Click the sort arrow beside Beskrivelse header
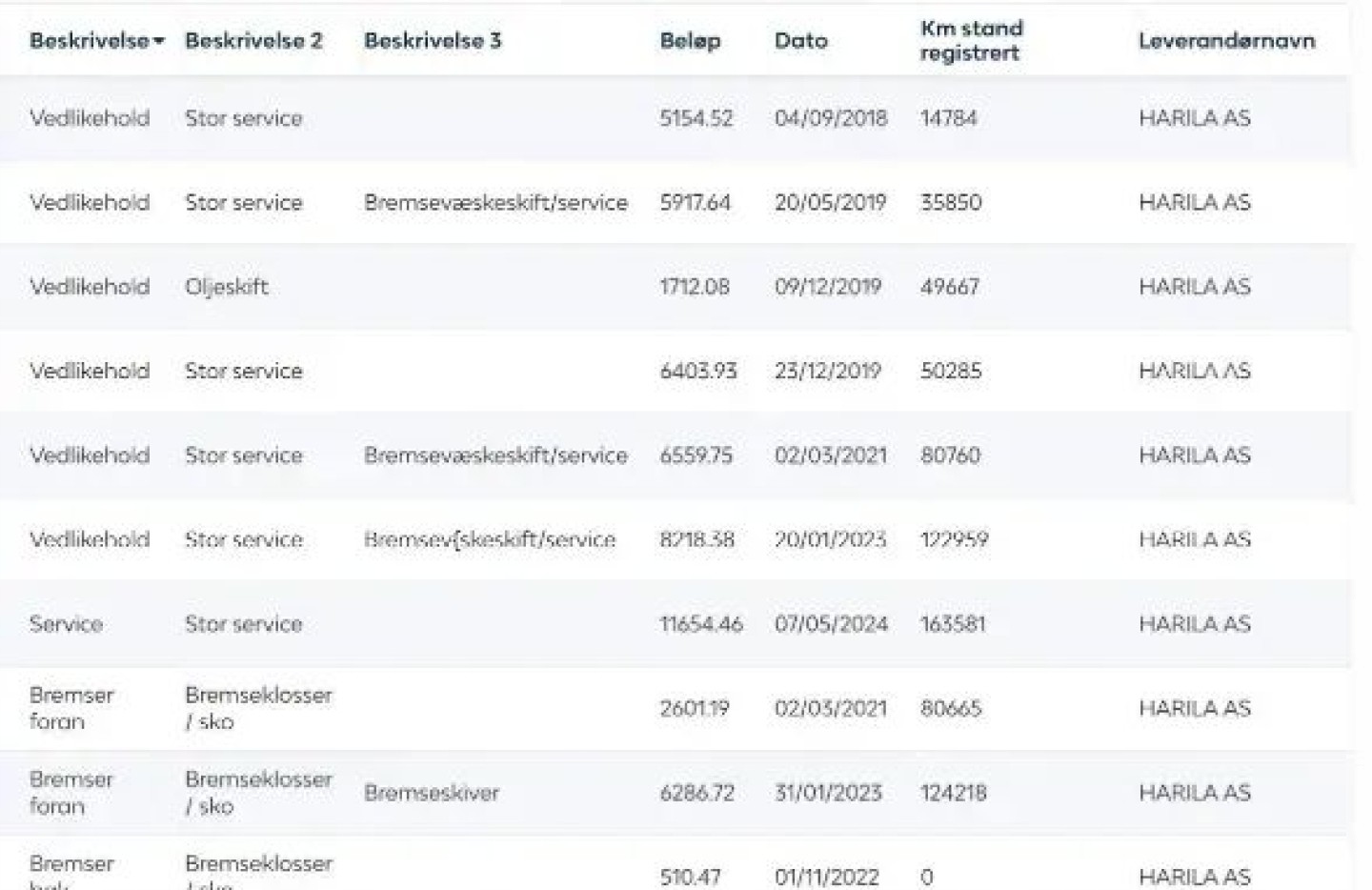Screen dimensions: 1372x890 (159, 41)
